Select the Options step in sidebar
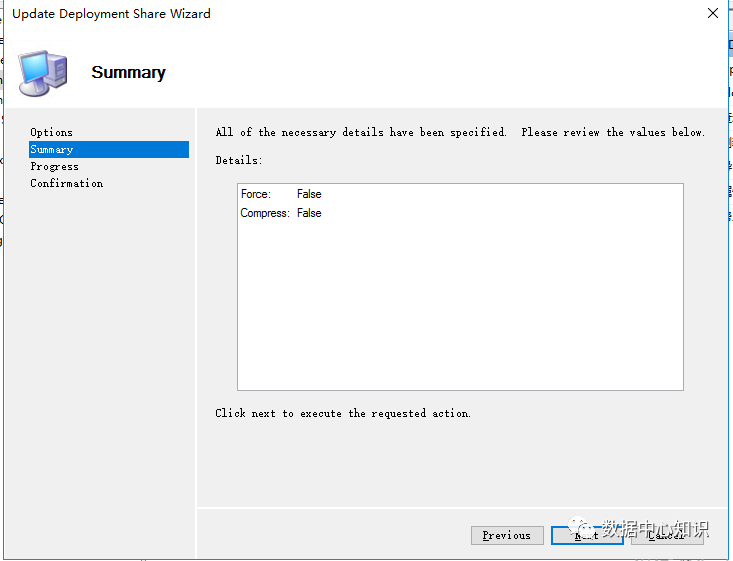The height and width of the screenshot is (561, 733). tap(51, 132)
